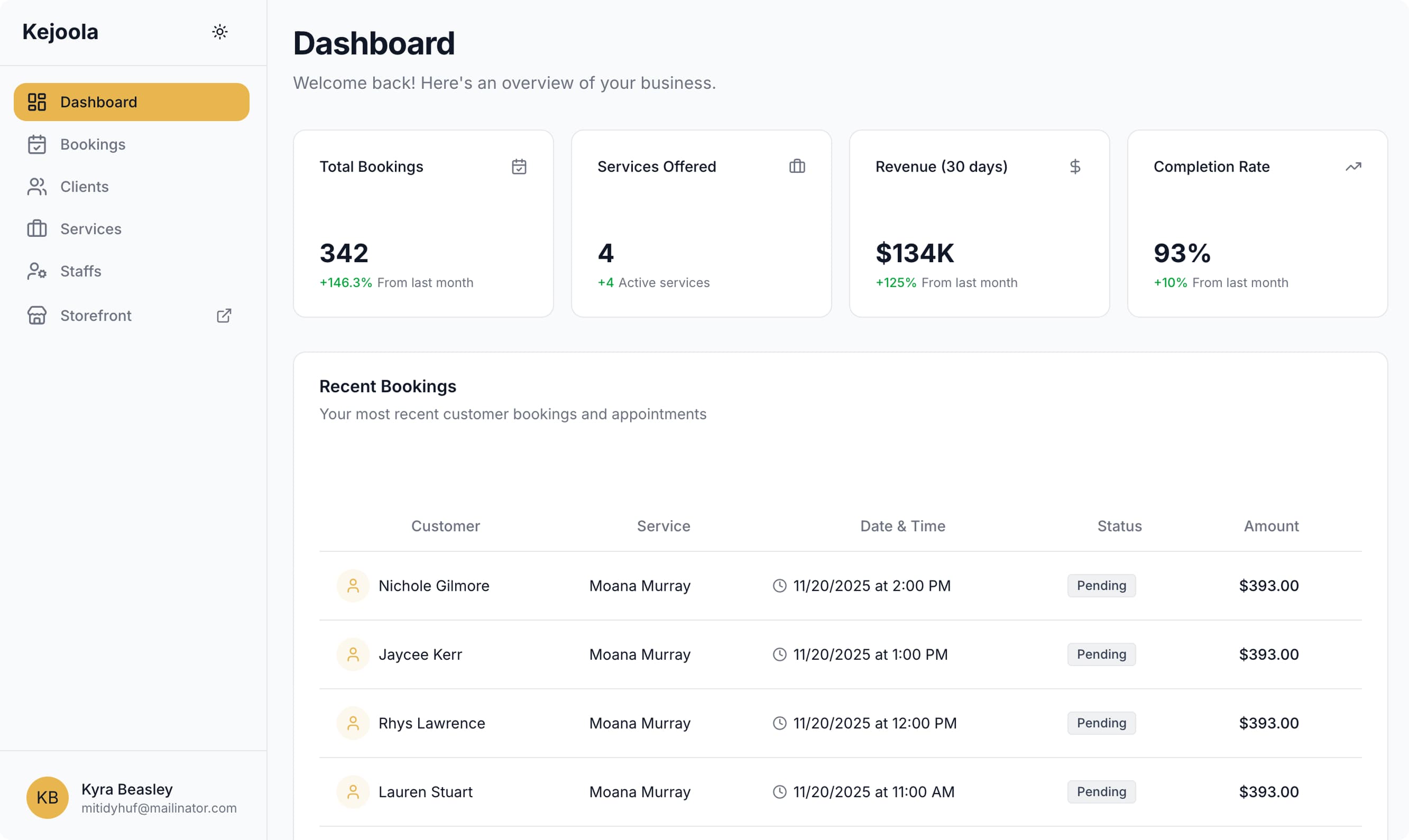Click Jaycee Kerr's avatar icon
1409x840 pixels.
[x=352, y=654]
